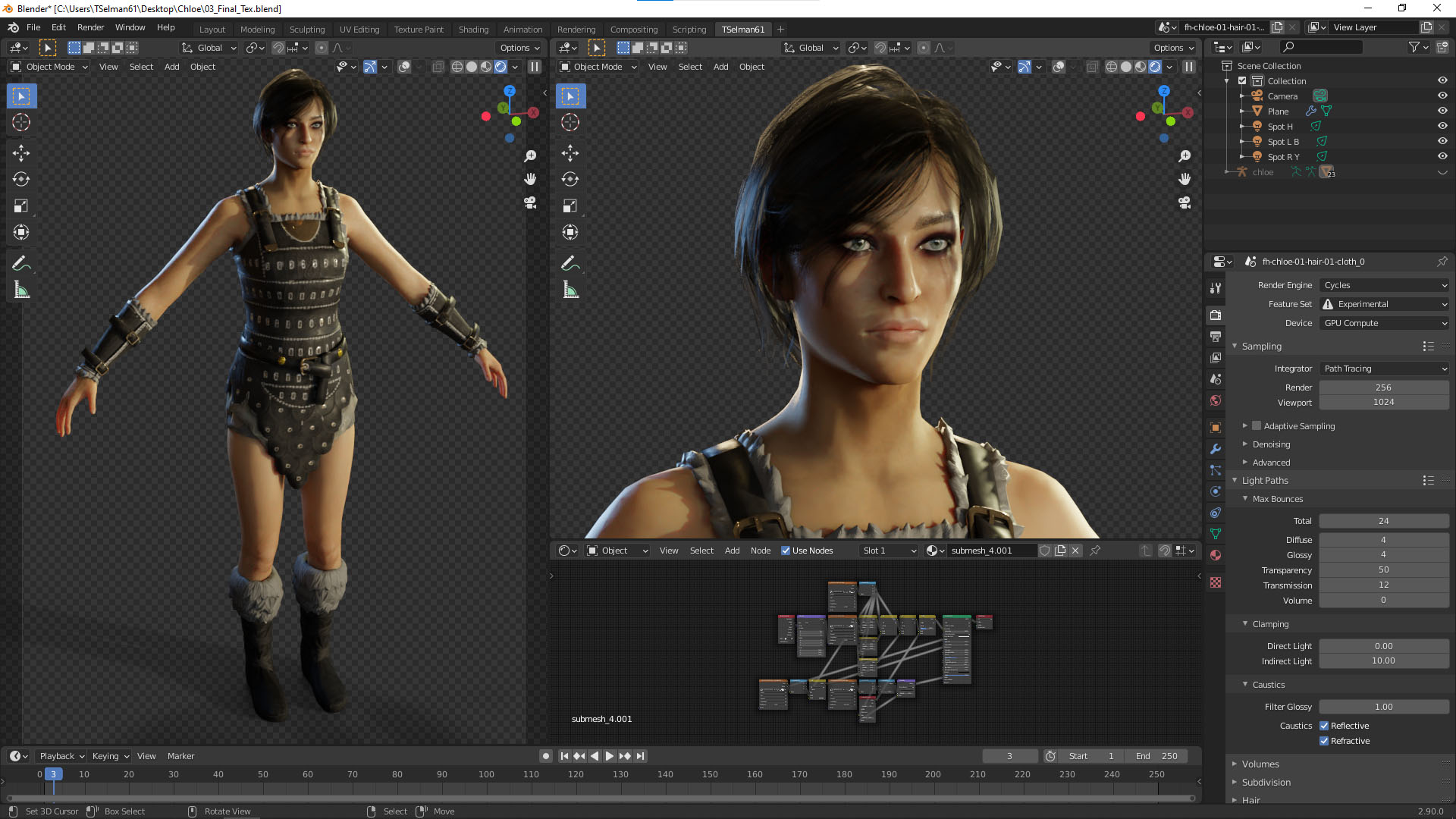Click Options button in left viewport header
Screen dimensions: 1456x819
(x=519, y=48)
